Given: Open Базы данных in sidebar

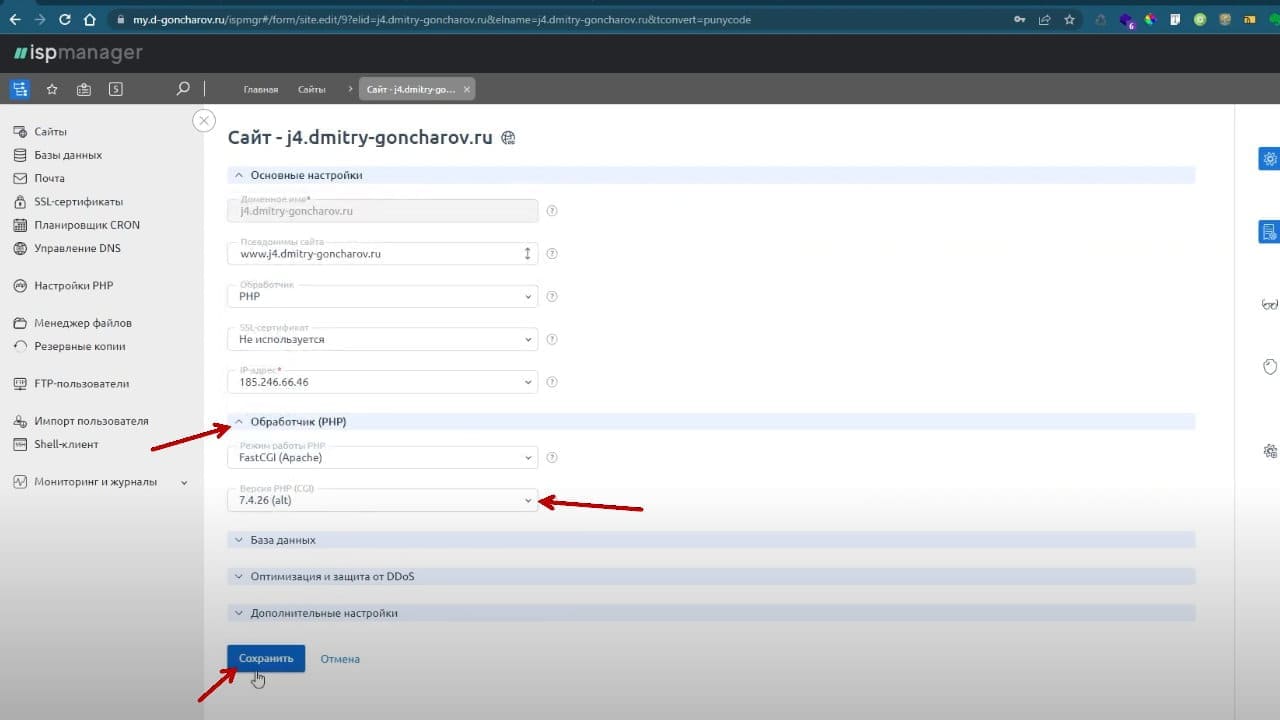Looking at the screenshot, I should point(68,155).
